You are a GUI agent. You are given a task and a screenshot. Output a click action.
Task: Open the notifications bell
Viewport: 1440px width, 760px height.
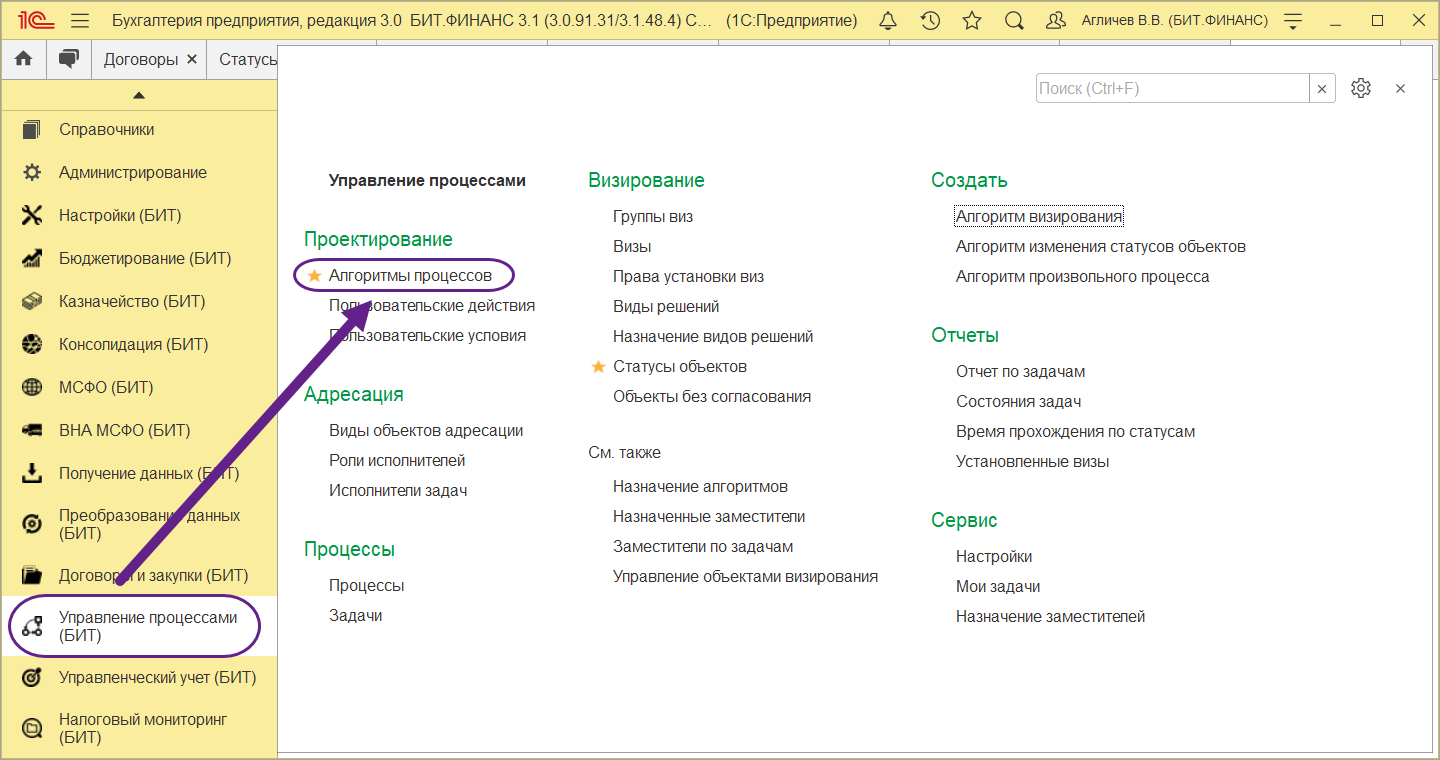pyautogui.click(x=887, y=20)
